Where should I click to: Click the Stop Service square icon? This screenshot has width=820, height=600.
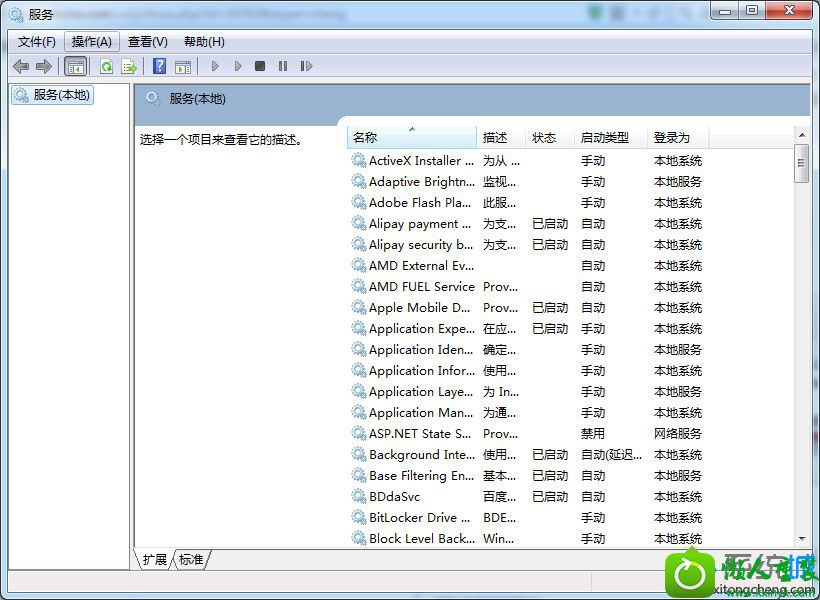[260, 66]
